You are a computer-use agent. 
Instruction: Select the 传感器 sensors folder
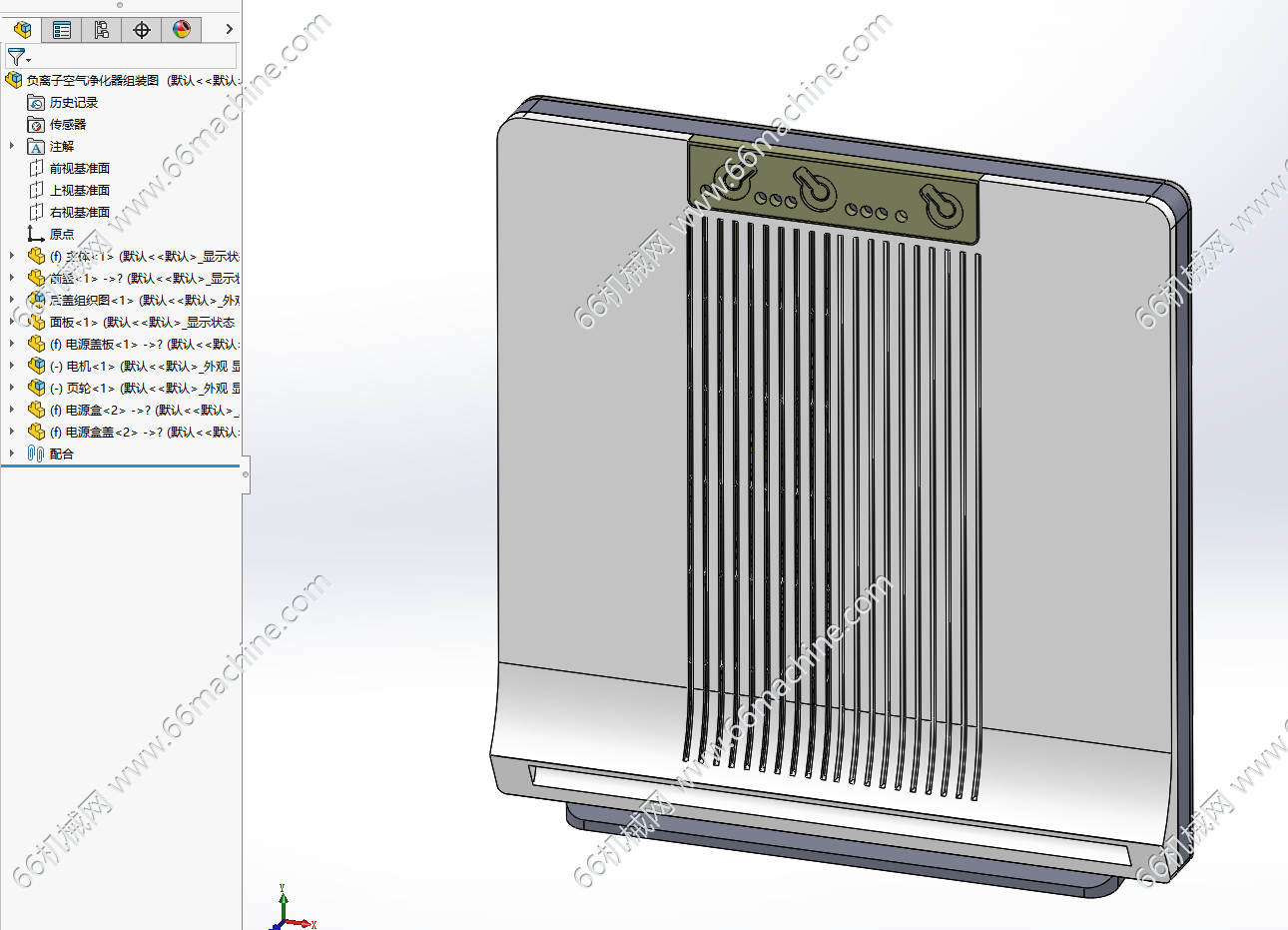67,125
